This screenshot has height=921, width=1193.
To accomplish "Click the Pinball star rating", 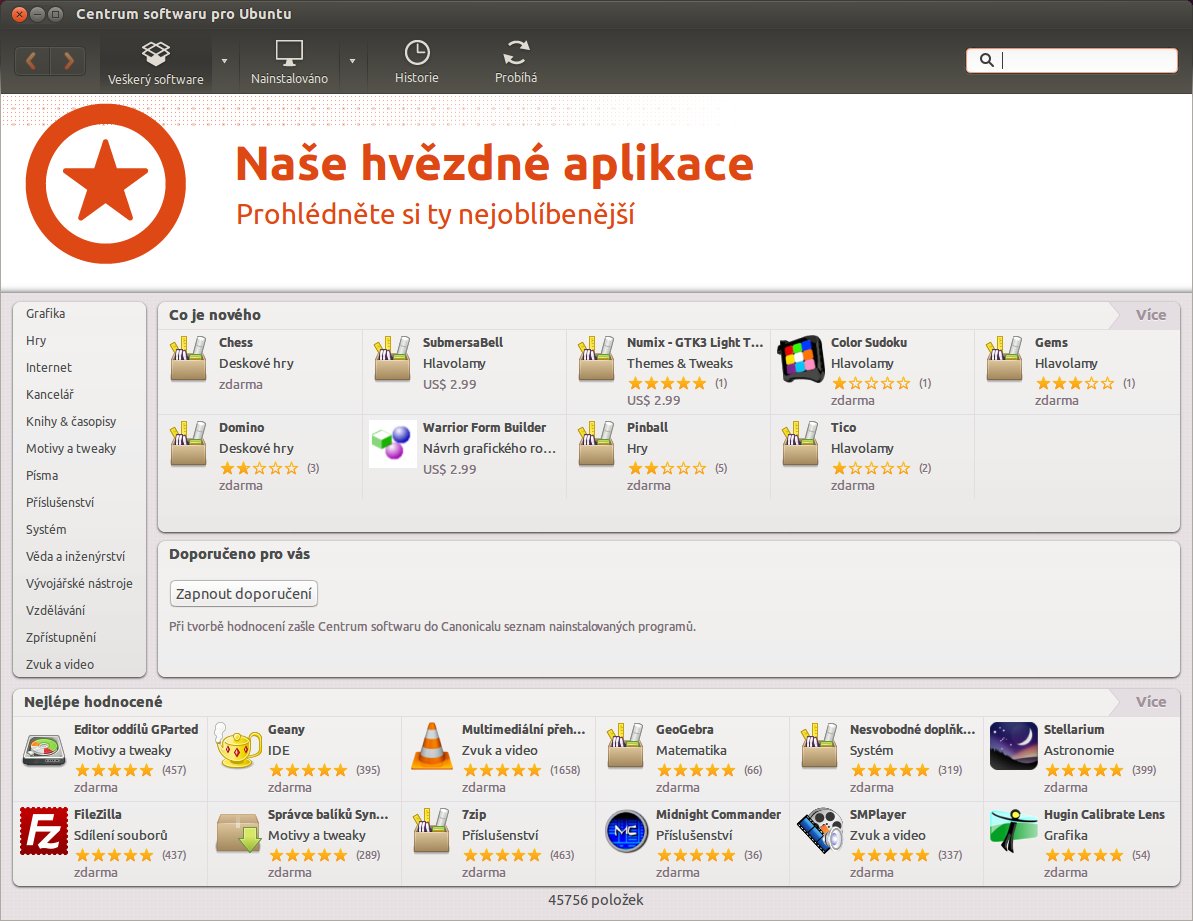I will click(667, 468).
